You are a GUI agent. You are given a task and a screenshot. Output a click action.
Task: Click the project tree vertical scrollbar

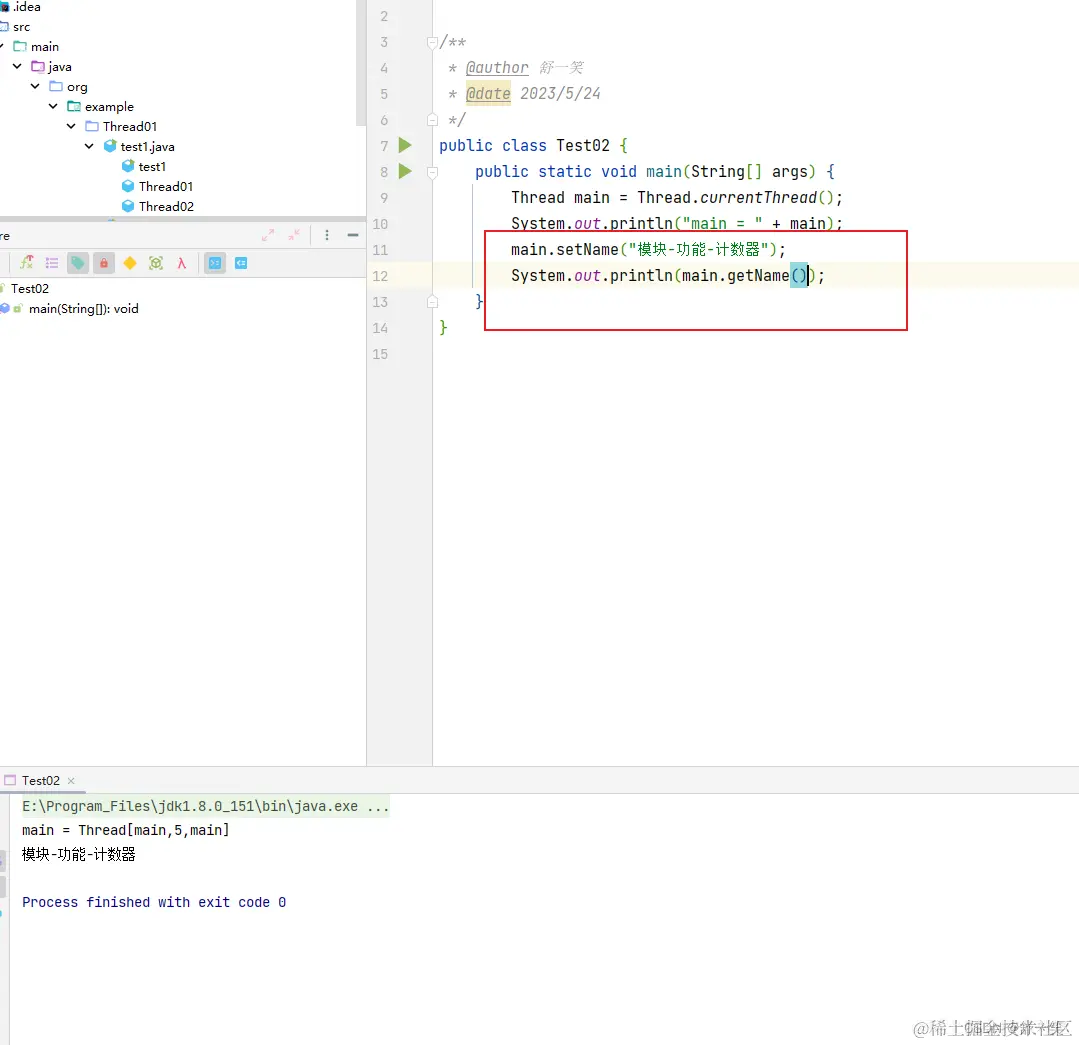pos(361,63)
